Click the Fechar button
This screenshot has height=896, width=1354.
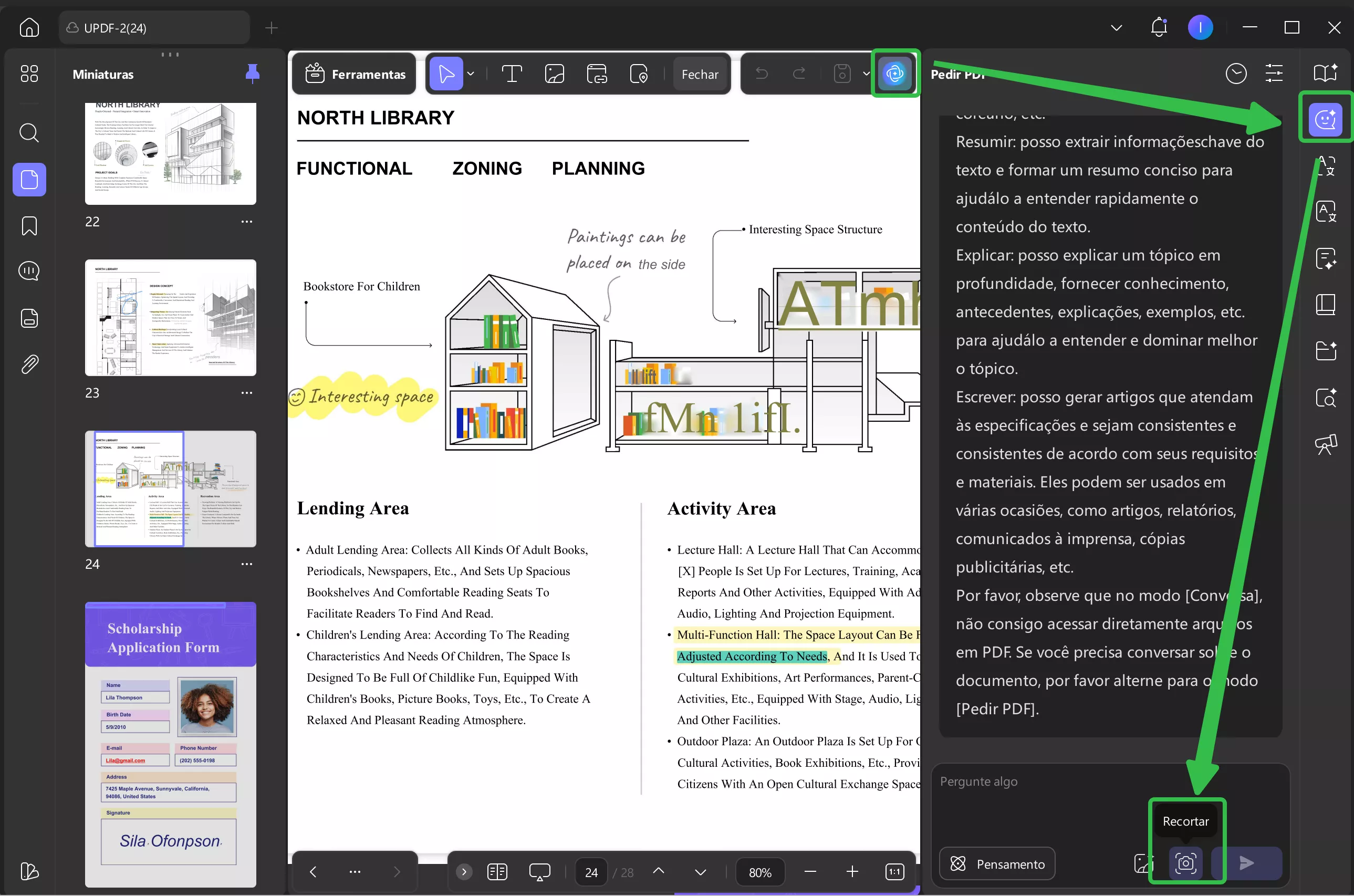click(700, 74)
